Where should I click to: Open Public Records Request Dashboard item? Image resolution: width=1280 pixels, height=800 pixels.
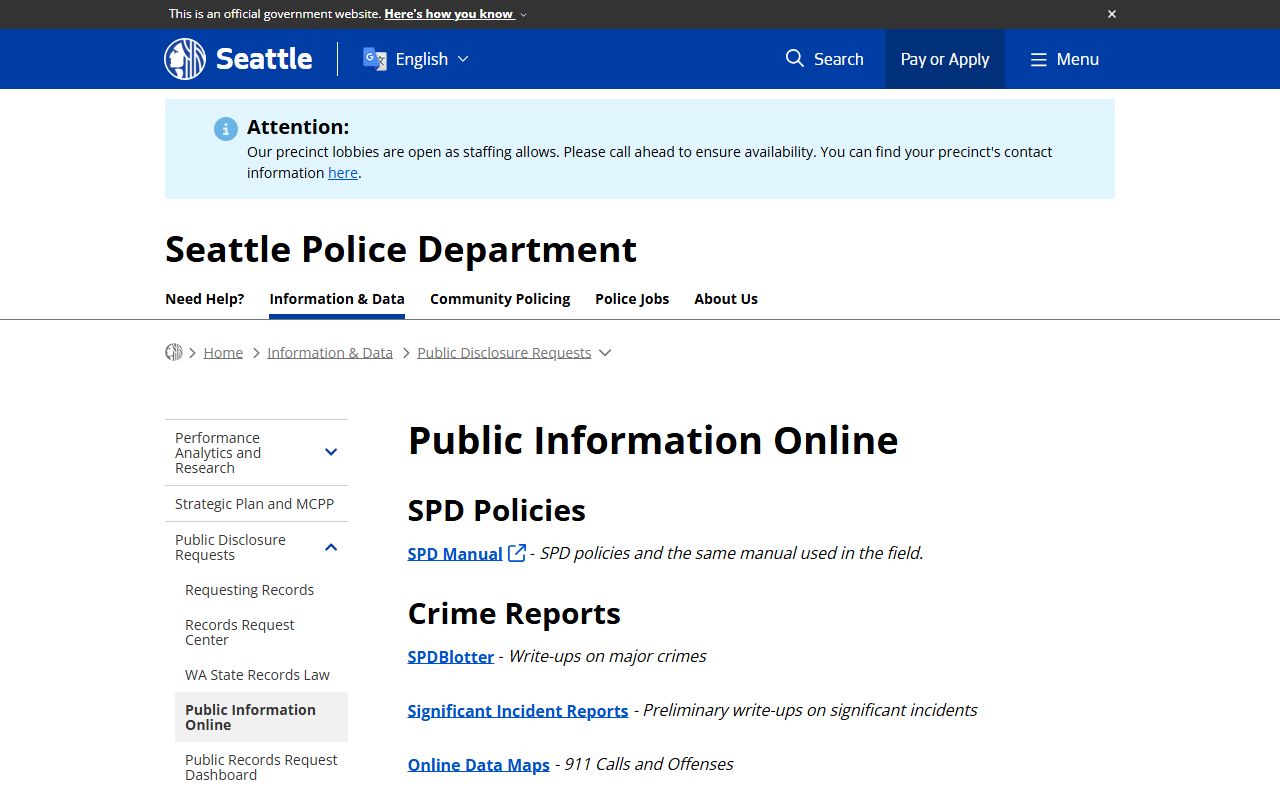[261, 767]
